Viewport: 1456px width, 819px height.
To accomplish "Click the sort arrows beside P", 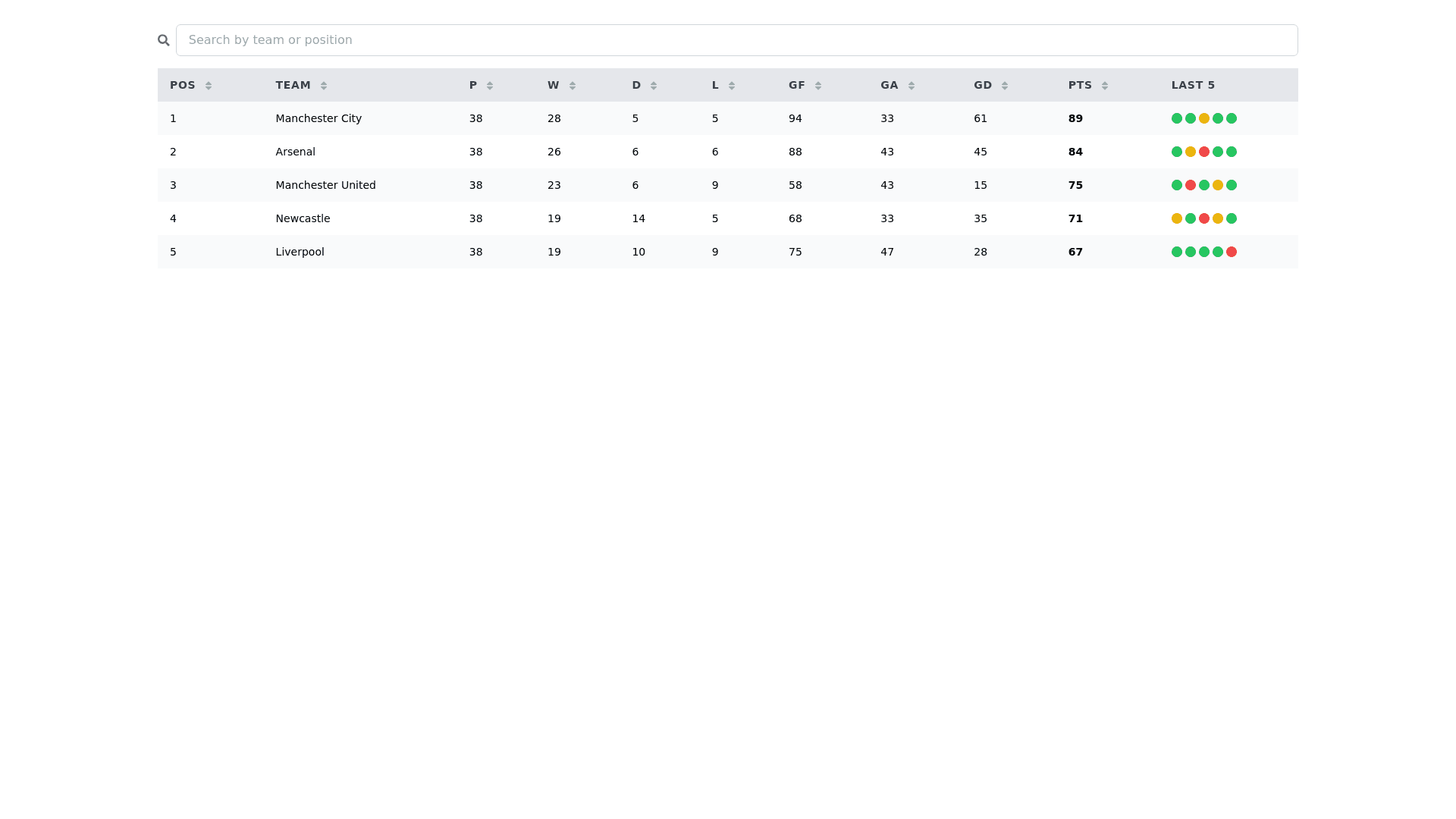I will tap(490, 86).
